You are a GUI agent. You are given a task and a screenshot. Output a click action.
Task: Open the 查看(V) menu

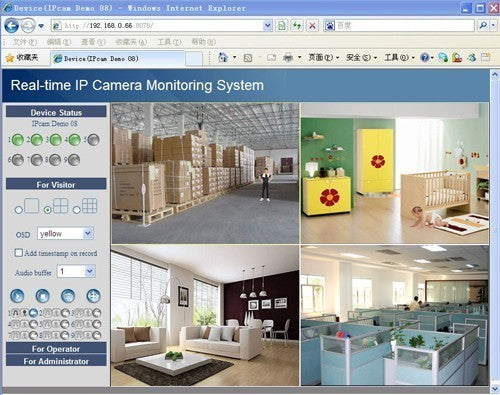tap(93, 42)
